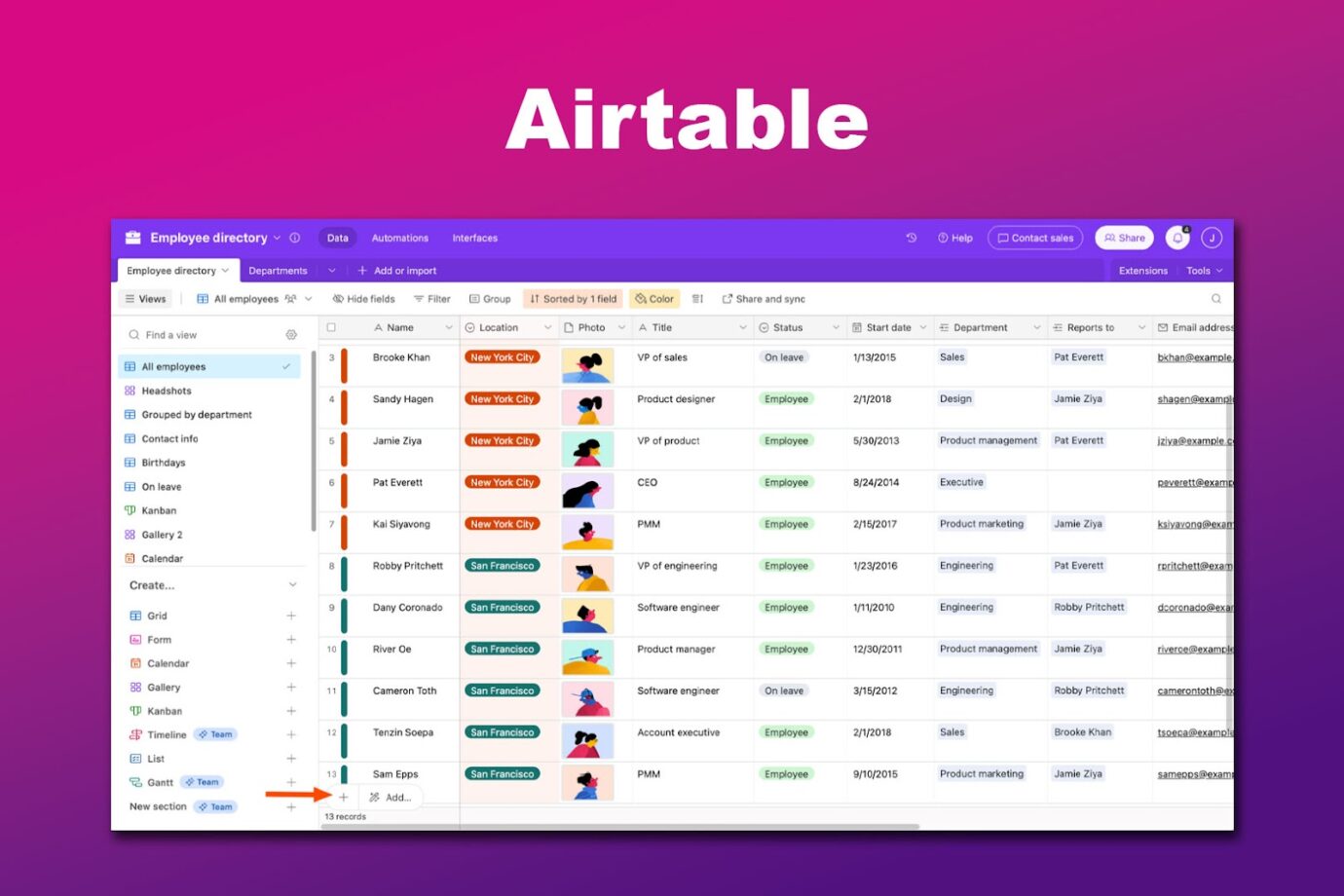Click Hide fields
The height and width of the screenshot is (896, 1344).
[x=364, y=299]
